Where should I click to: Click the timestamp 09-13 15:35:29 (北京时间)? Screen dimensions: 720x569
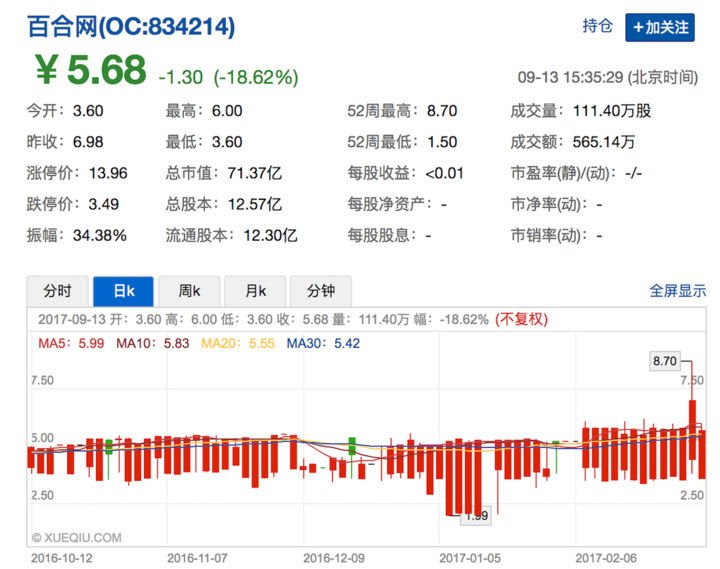coord(608,77)
